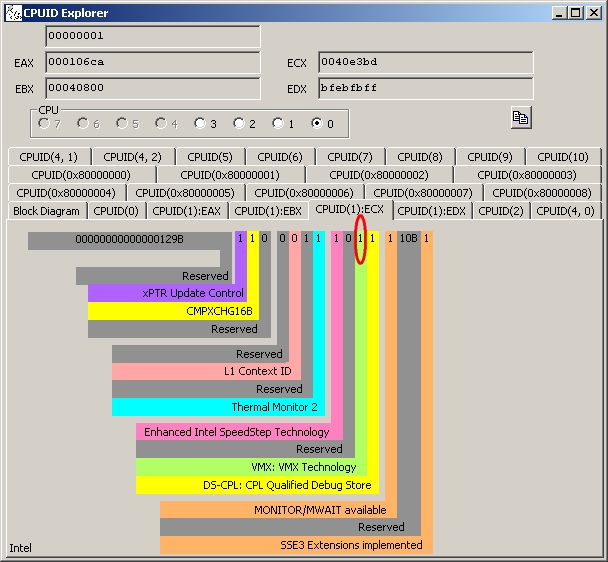Open the CPUID(0x80000008) tab
This screenshot has height=562, width=608.
(542, 193)
